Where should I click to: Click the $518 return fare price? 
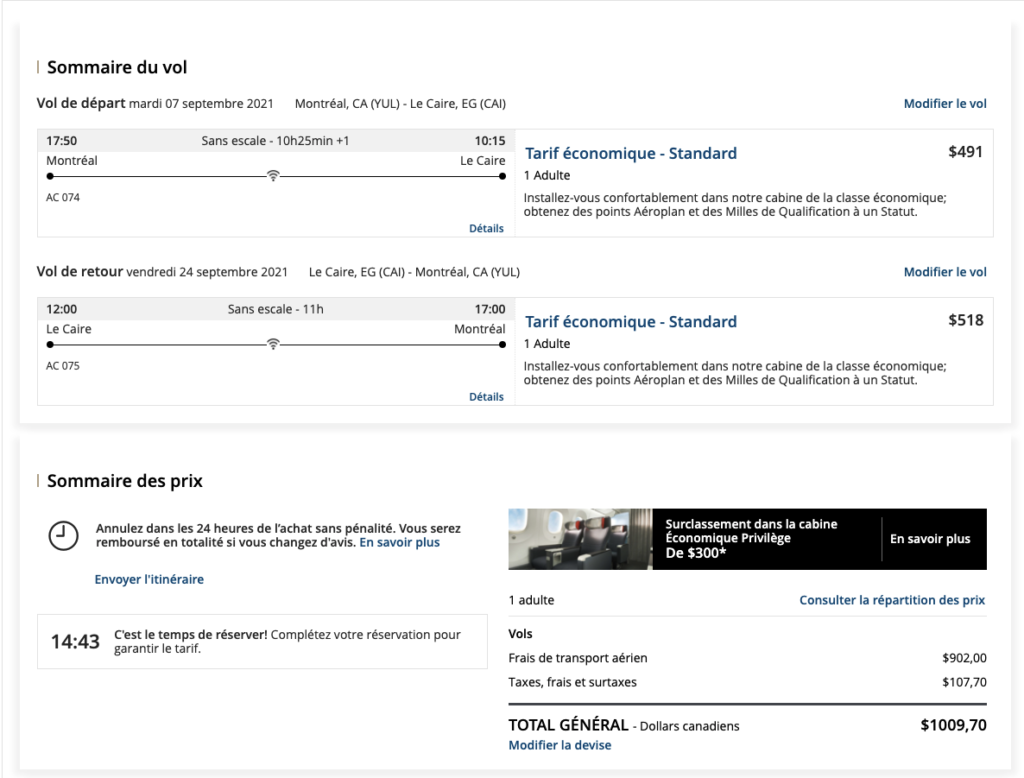[x=965, y=320]
